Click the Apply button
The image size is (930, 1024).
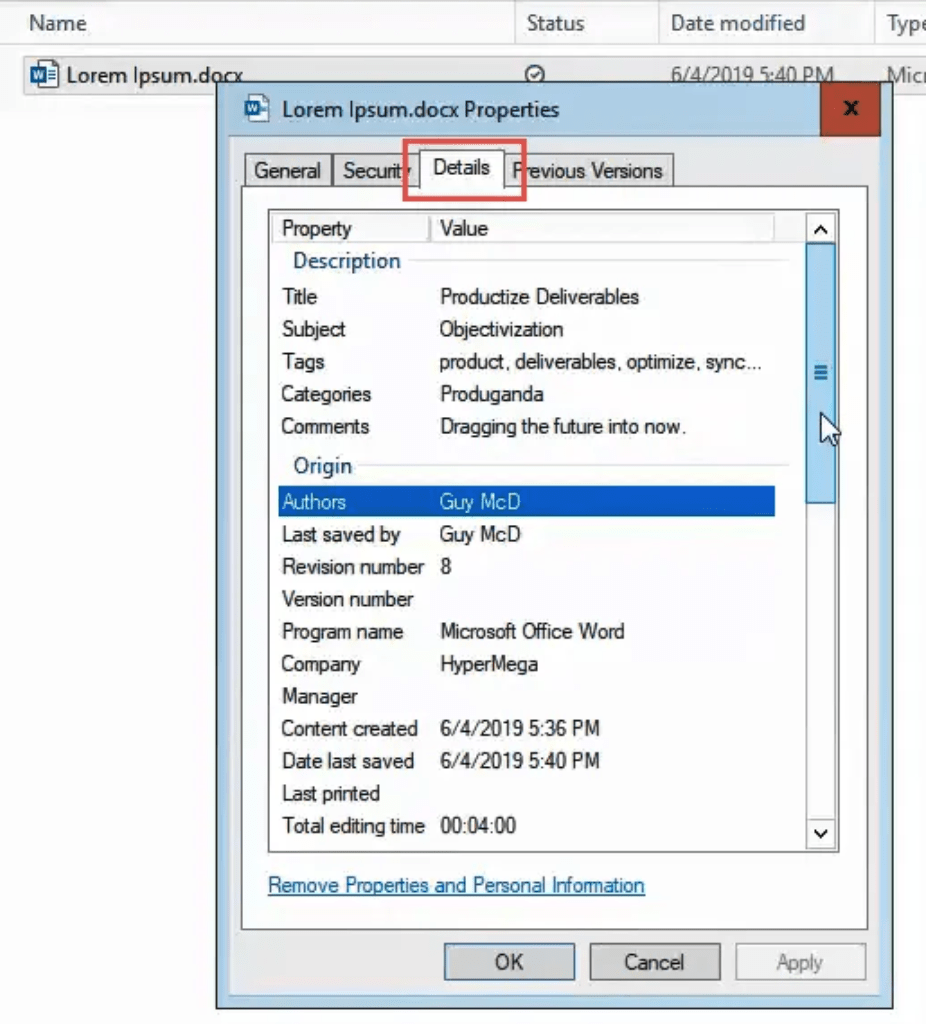point(800,961)
